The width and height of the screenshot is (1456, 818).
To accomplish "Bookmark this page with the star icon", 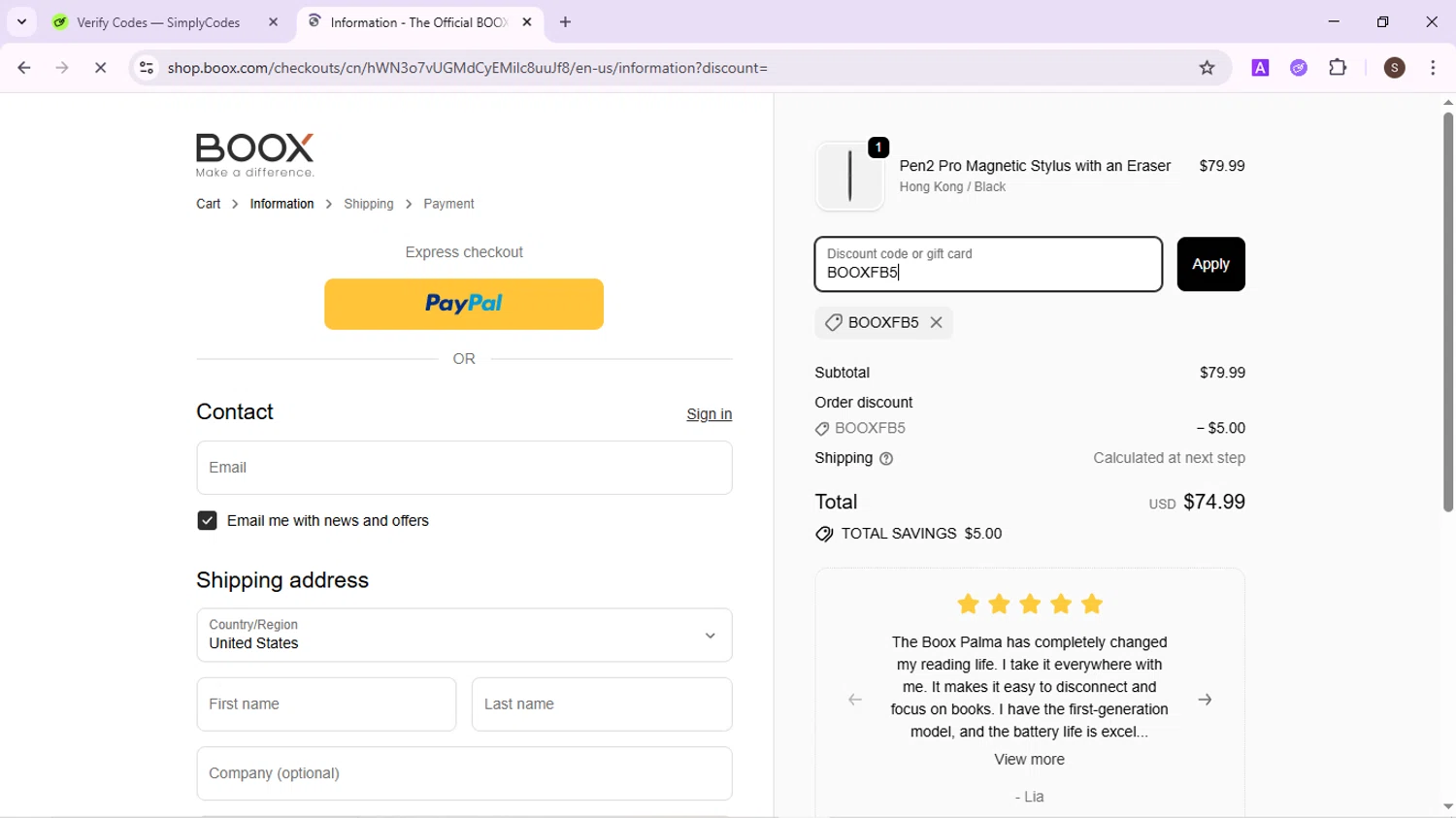I will (1208, 68).
